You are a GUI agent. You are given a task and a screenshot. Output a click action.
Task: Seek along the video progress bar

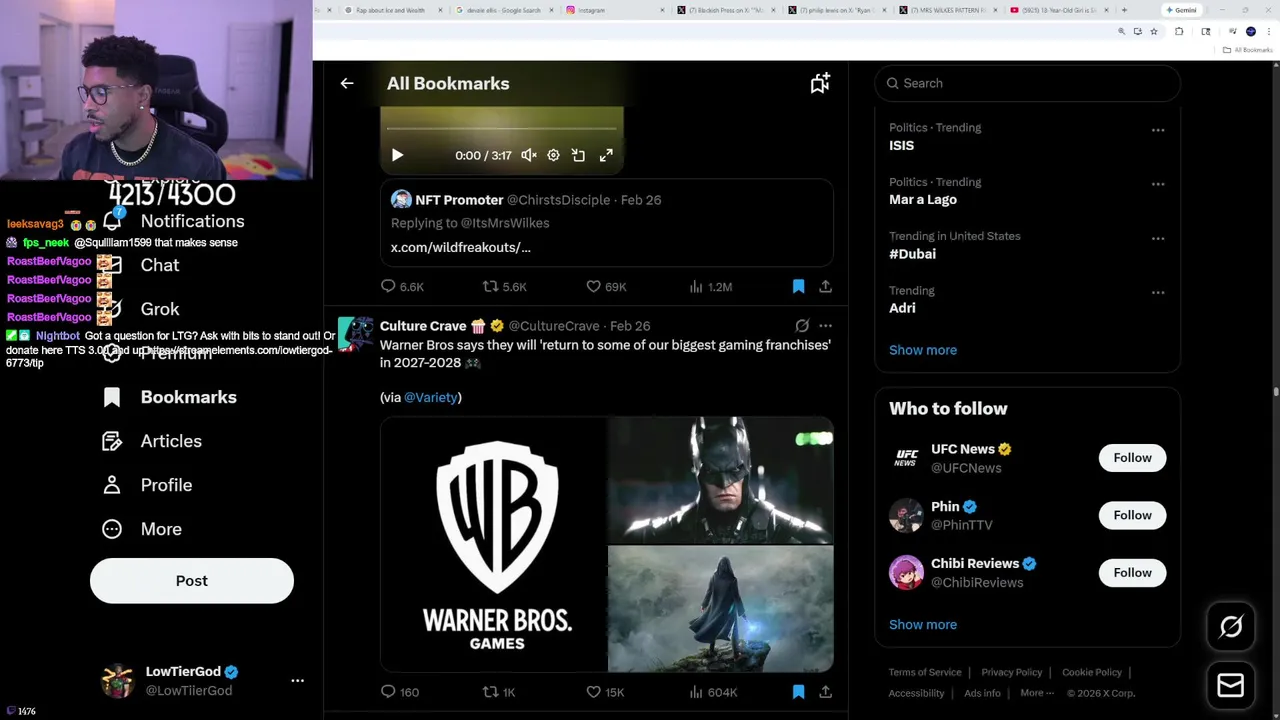[502, 129]
